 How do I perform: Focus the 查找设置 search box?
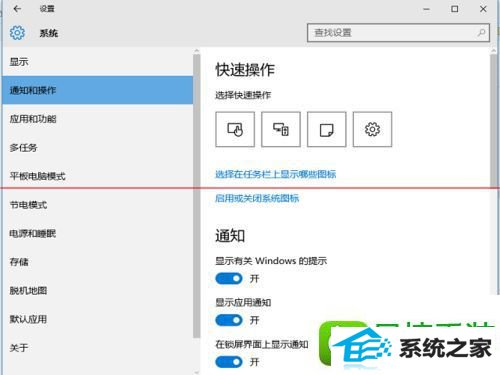point(398,33)
